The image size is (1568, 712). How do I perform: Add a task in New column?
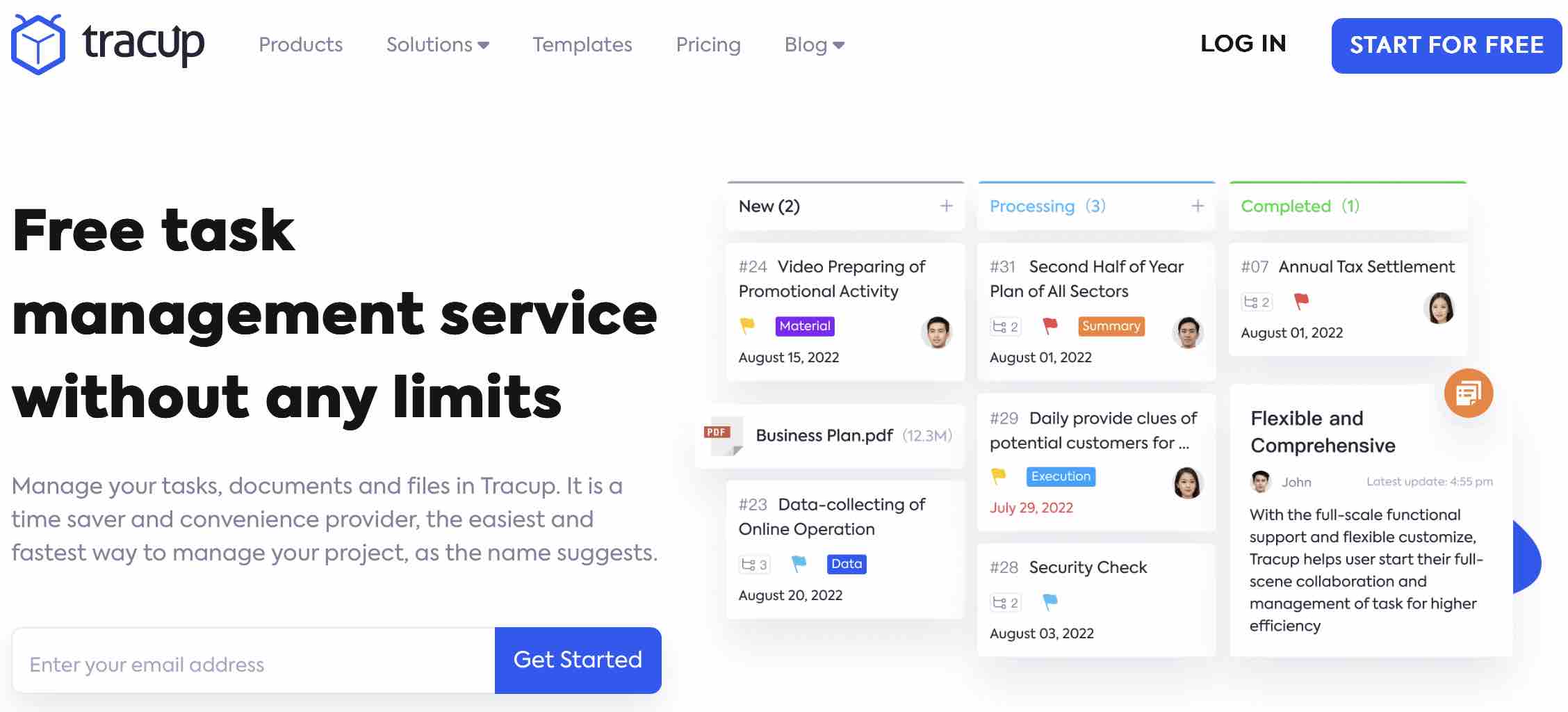(946, 206)
